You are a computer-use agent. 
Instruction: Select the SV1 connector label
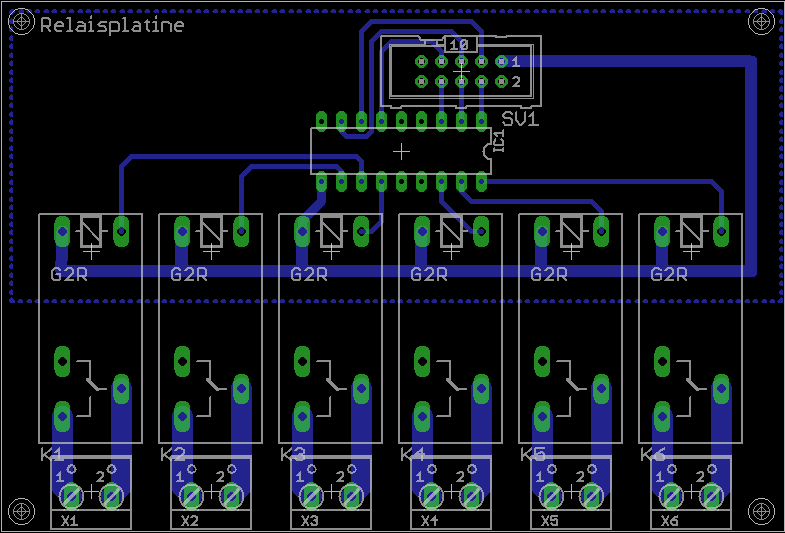pos(520,119)
